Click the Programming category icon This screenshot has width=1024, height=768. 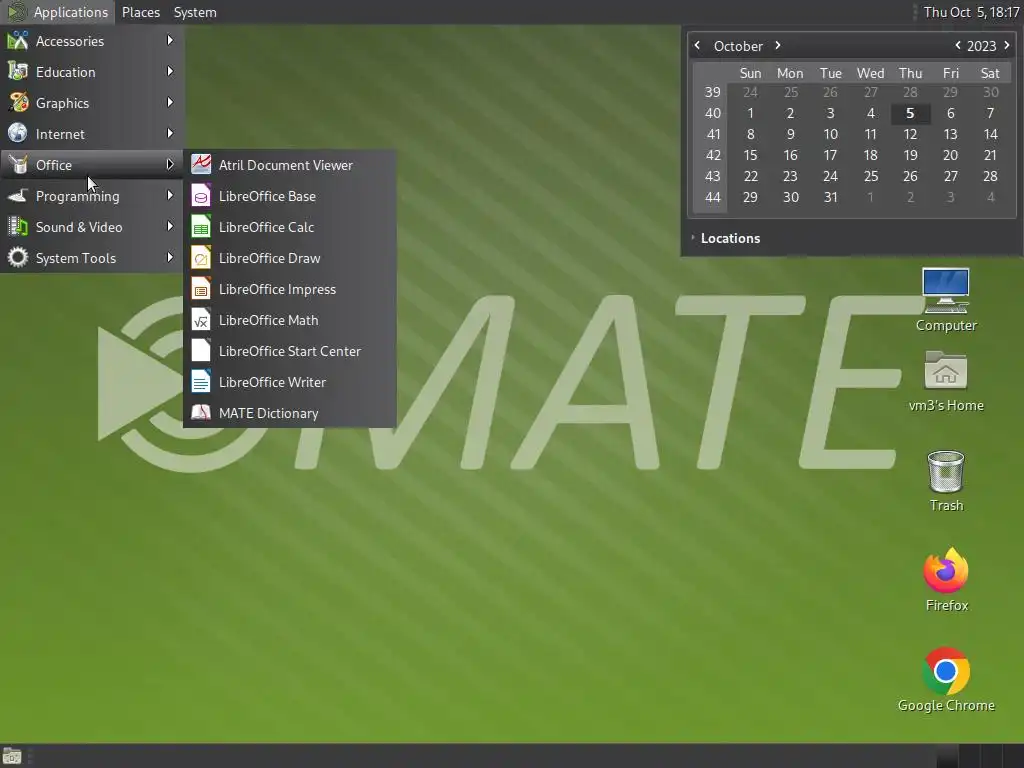coord(18,195)
